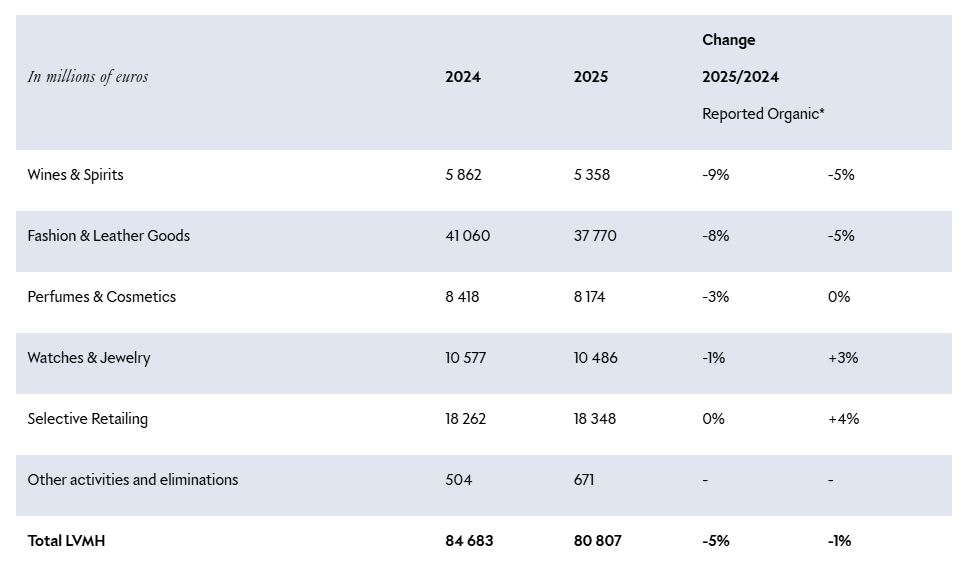
Task: Click Other activities 2025 value 671
Action: tap(584, 480)
